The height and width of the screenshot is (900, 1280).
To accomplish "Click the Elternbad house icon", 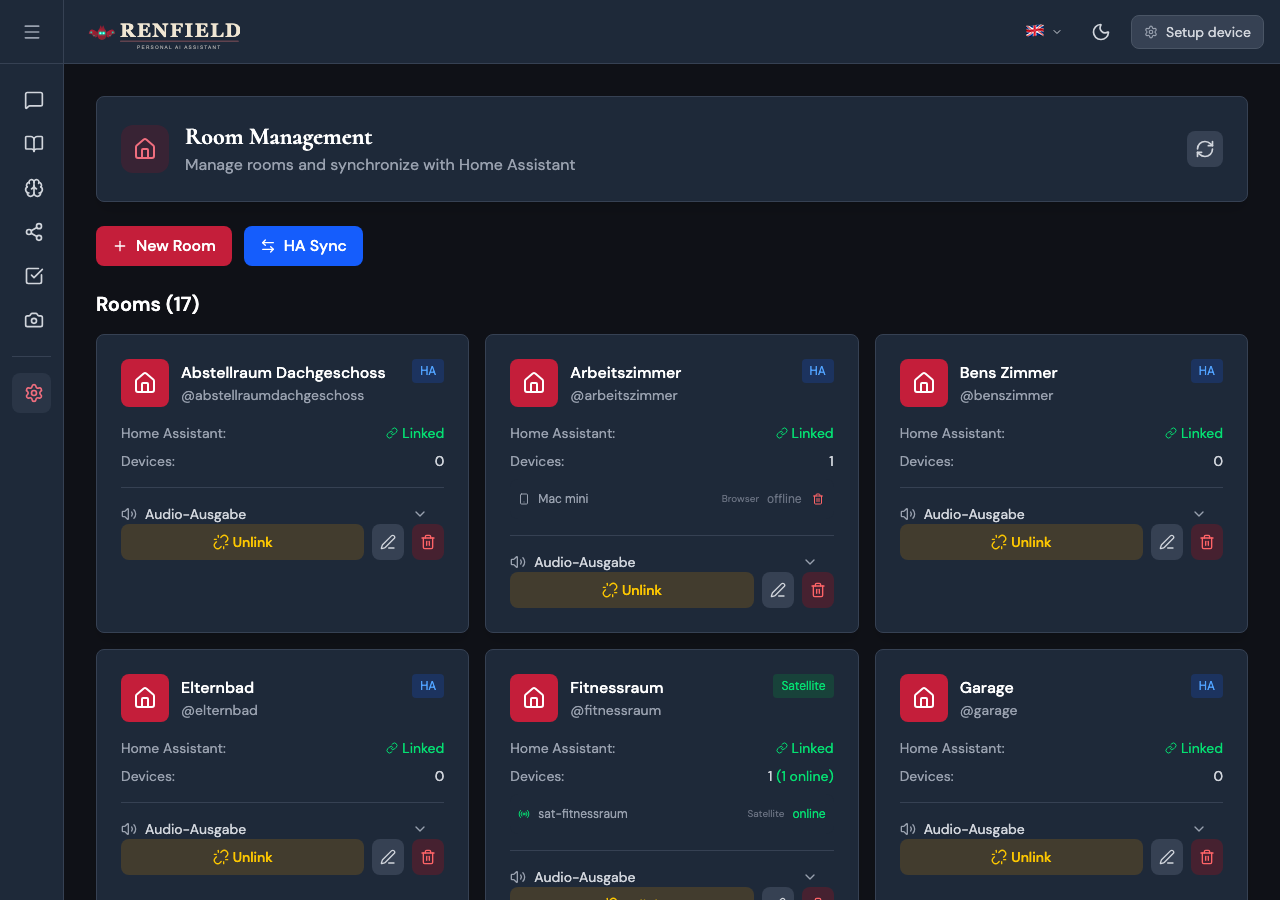I will [145, 698].
